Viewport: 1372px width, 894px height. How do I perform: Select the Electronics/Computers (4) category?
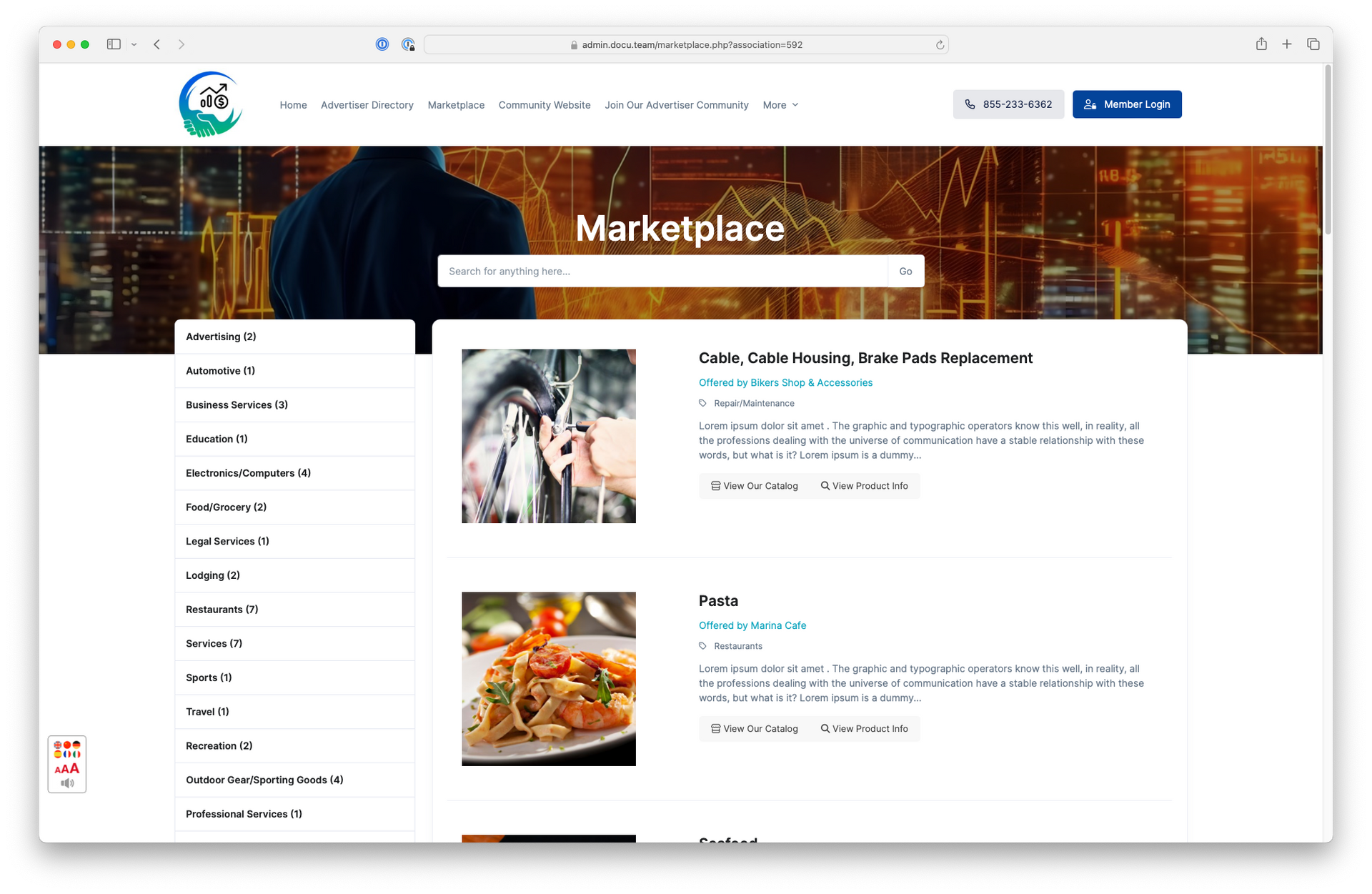[x=294, y=473]
